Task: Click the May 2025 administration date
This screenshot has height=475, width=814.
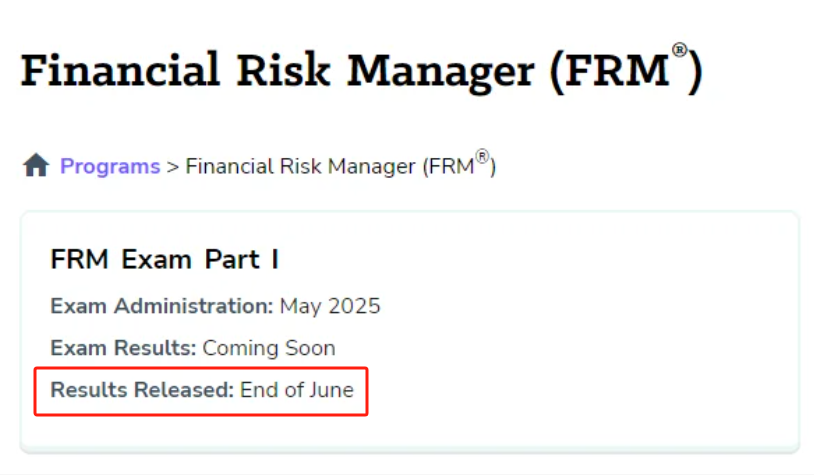Action: pos(330,307)
